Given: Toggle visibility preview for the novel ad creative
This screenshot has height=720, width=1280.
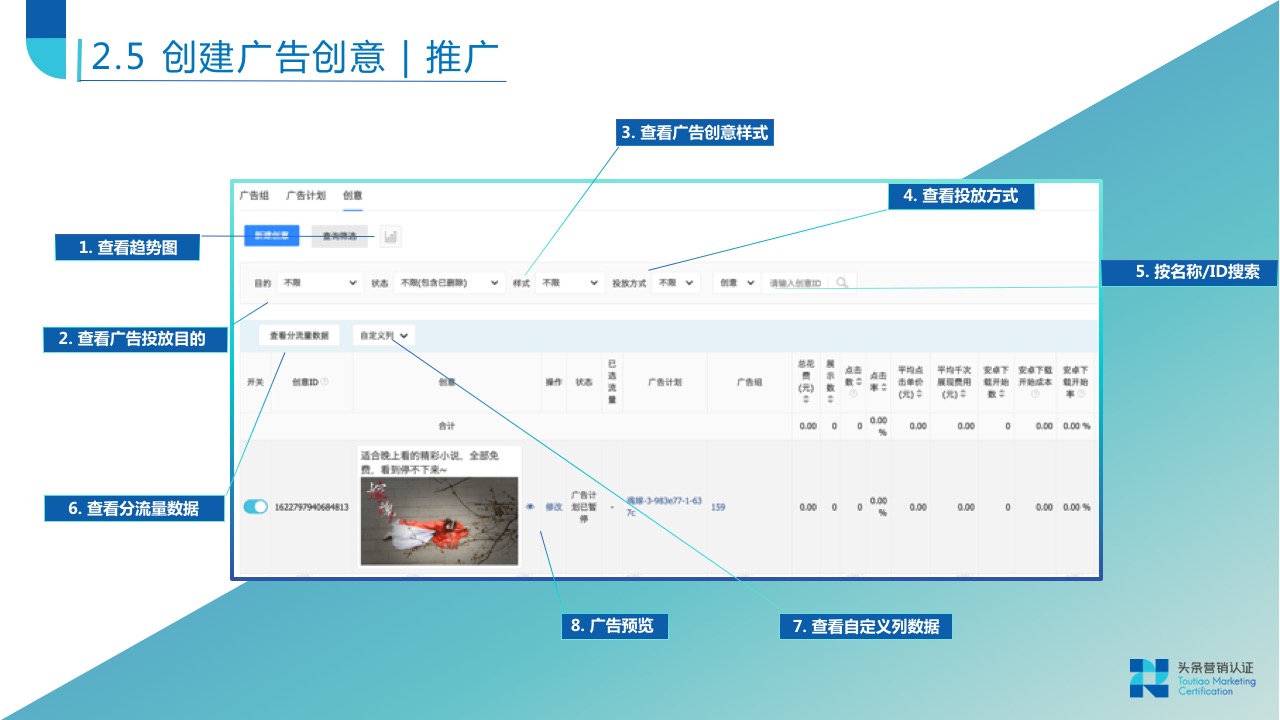Looking at the screenshot, I should (528, 507).
